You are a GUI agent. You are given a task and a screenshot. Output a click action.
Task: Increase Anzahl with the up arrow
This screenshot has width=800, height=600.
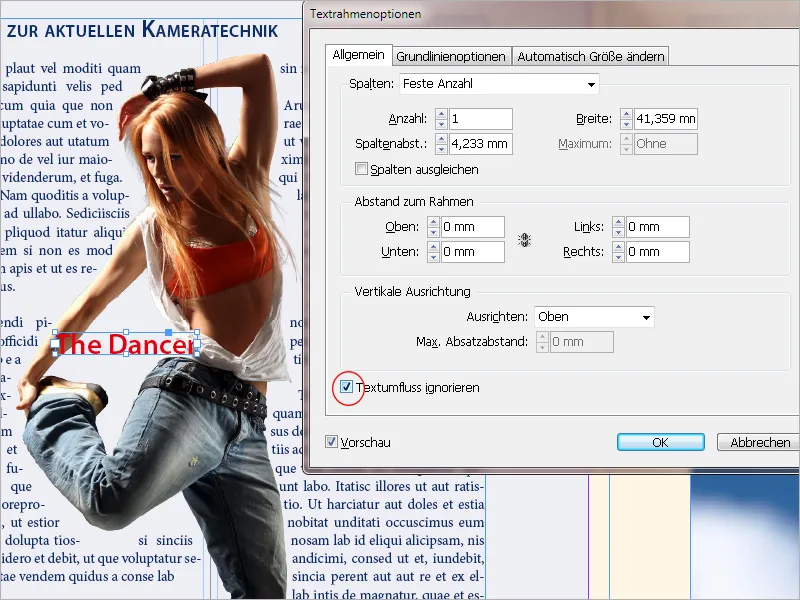tap(442, 114)
